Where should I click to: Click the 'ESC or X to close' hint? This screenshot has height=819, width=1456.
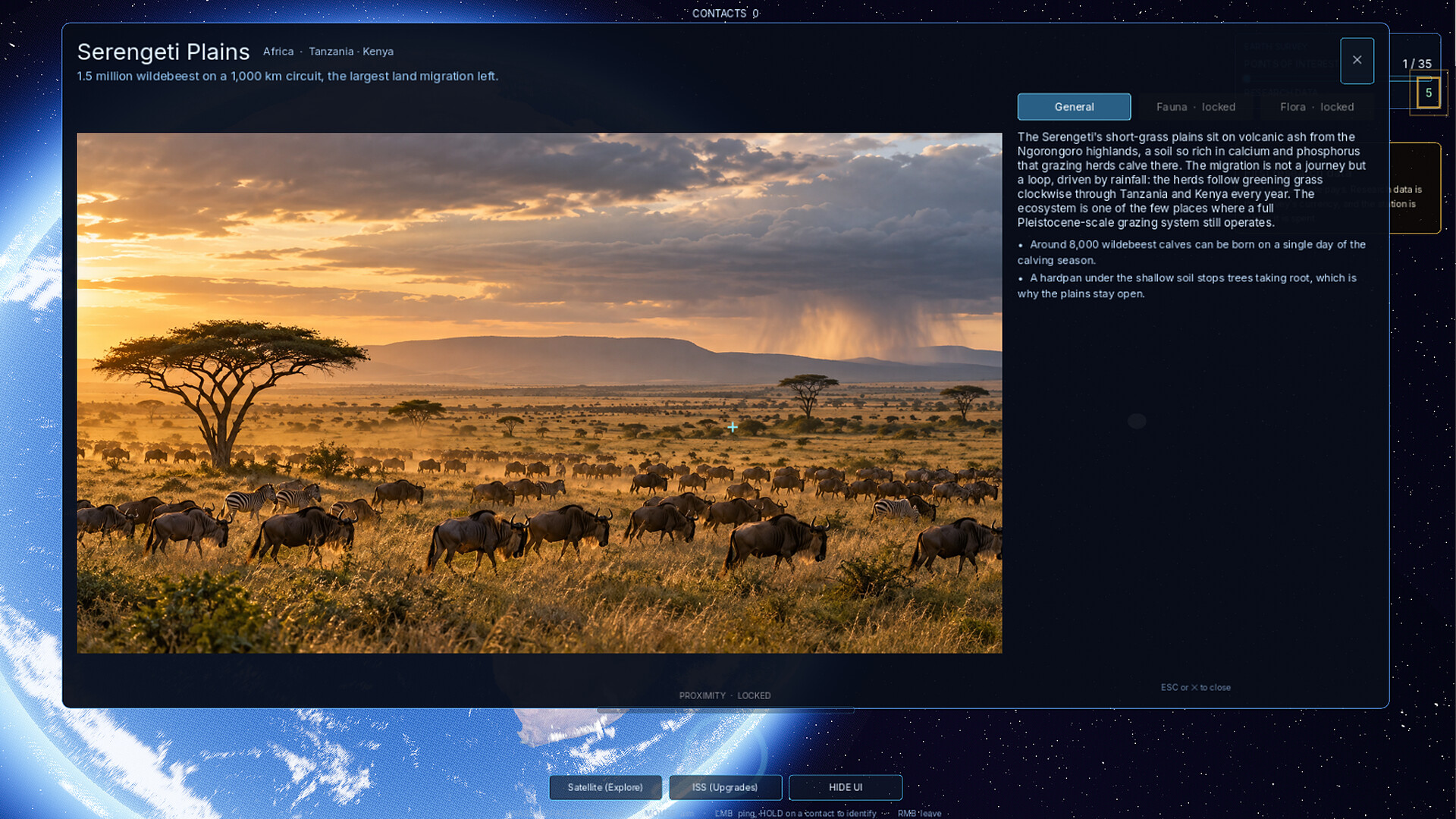click(1196, 687)
